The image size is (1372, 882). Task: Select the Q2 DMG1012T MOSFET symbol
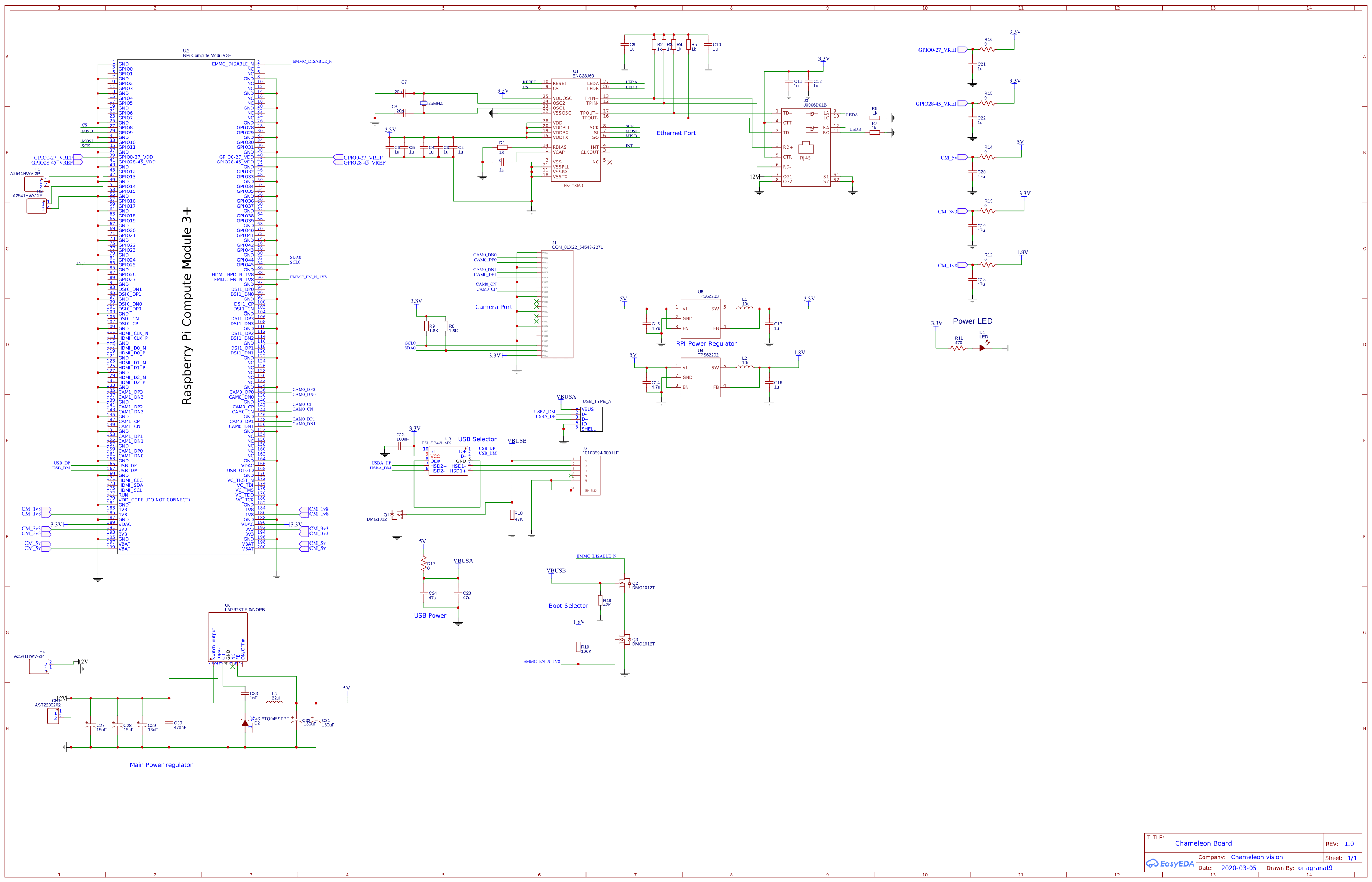click(x=624, y=584)
